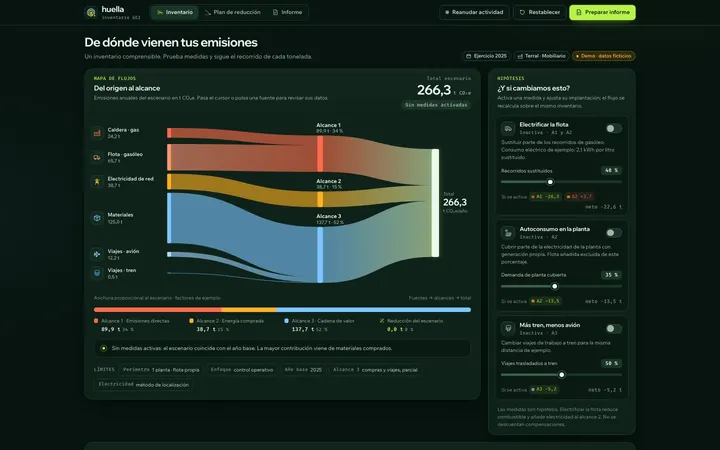Open the Inventario tab
This screenshot has height=450, width=720.
tap(175, 12)
